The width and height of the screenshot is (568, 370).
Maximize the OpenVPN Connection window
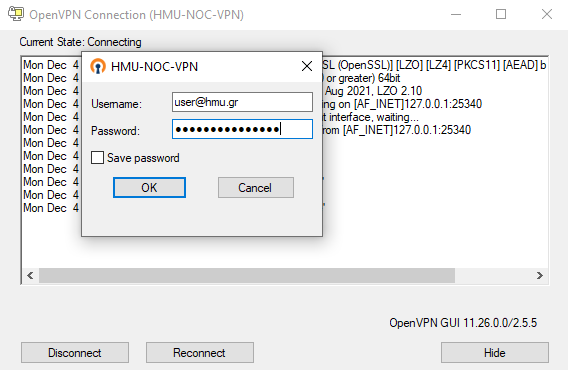click(501, 14)
